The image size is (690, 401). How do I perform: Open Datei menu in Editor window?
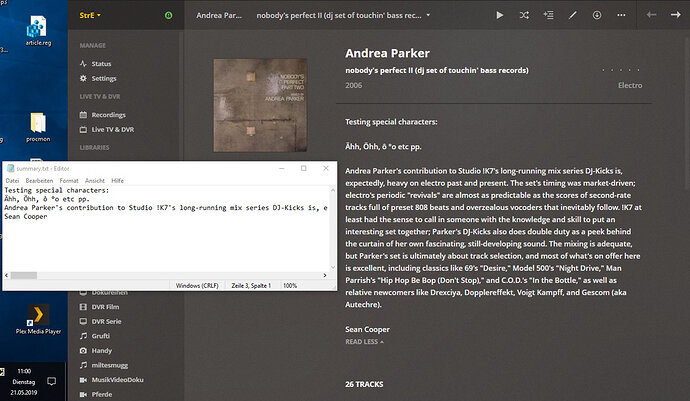12,180
